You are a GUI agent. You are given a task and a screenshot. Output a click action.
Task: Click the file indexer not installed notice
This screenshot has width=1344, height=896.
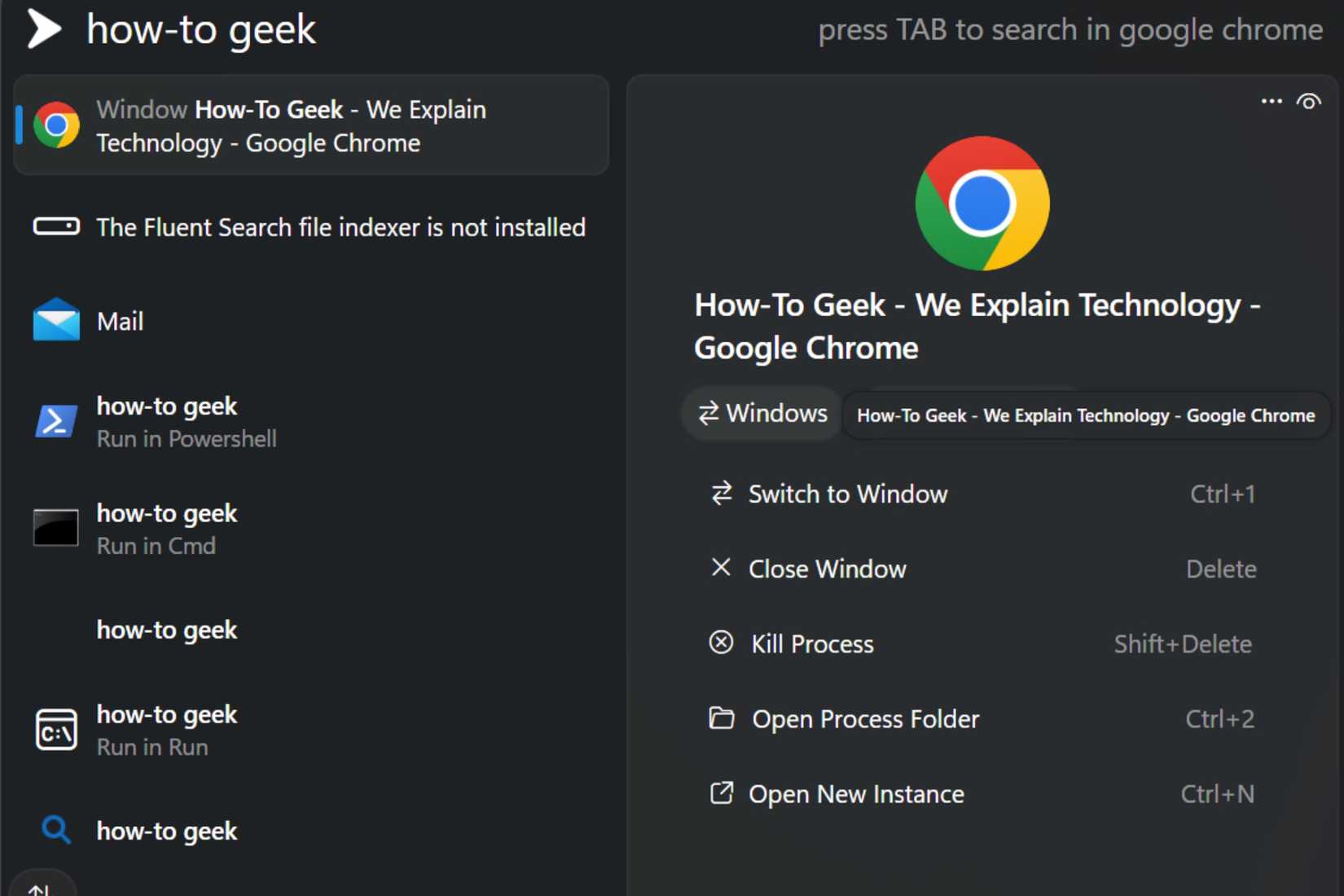coord(311,226)
